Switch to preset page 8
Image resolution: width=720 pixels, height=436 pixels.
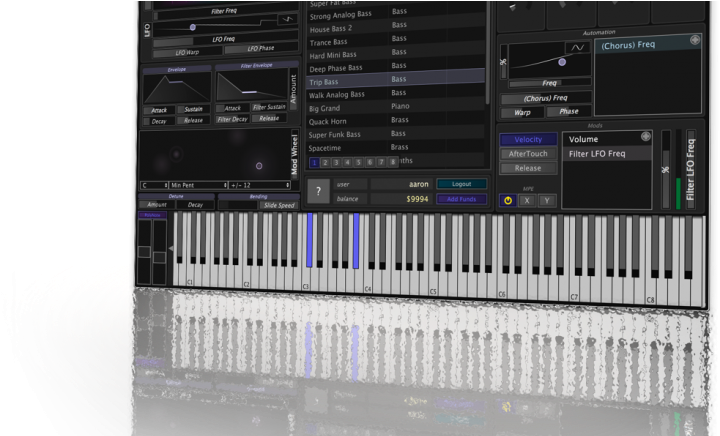point(393,162)
